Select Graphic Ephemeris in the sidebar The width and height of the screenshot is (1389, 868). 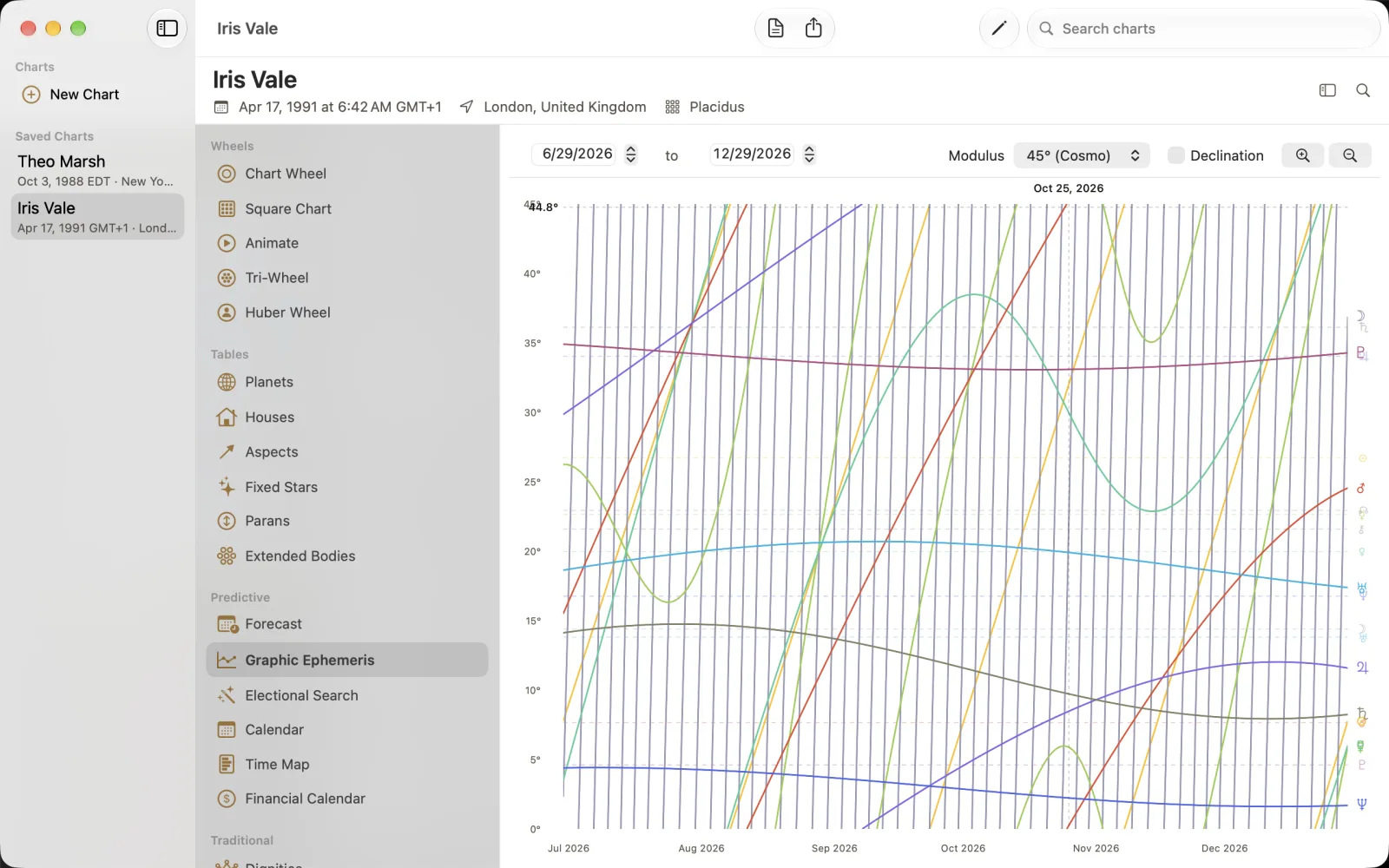pyautogui.click(x=347, y=660)
